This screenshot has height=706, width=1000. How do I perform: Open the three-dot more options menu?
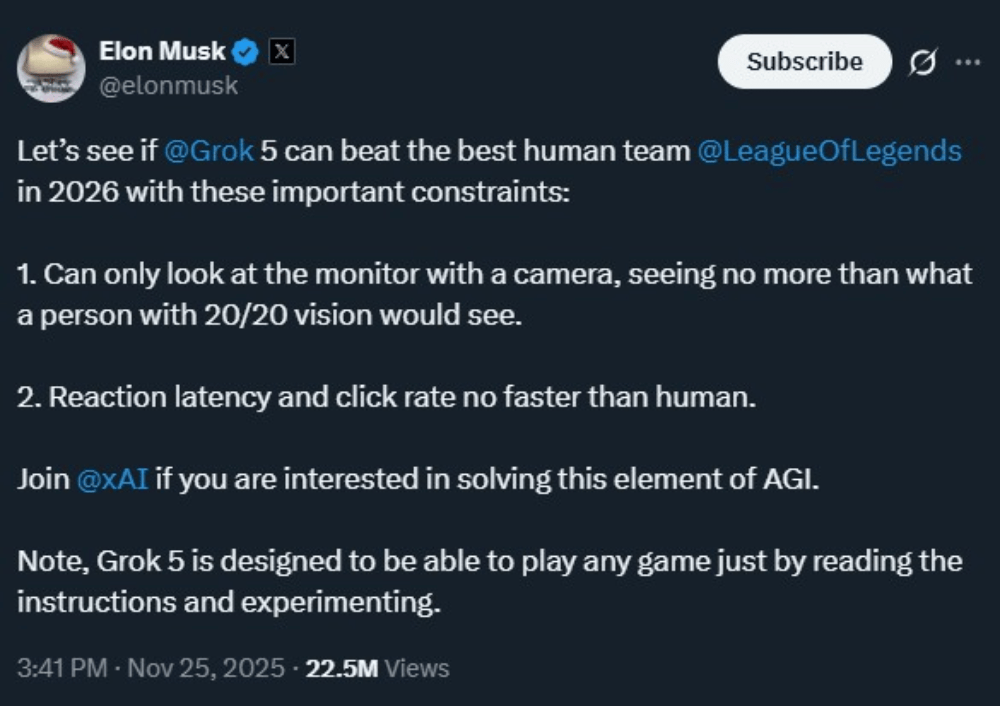tap(967, 61)
